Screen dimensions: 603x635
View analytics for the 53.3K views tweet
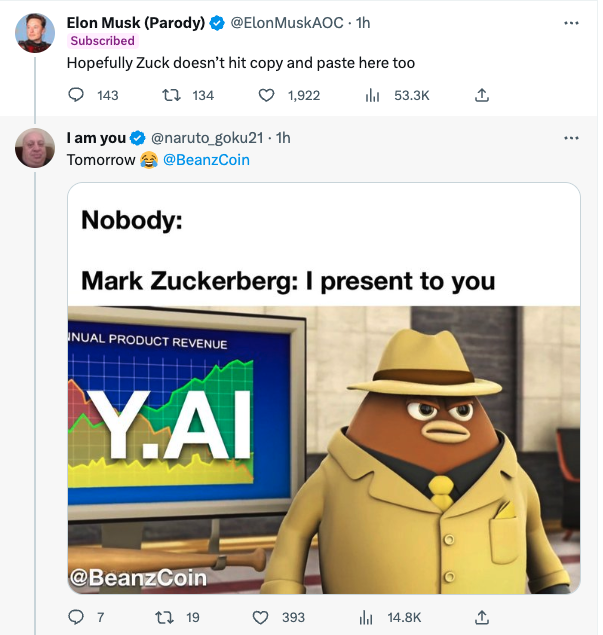372,95
